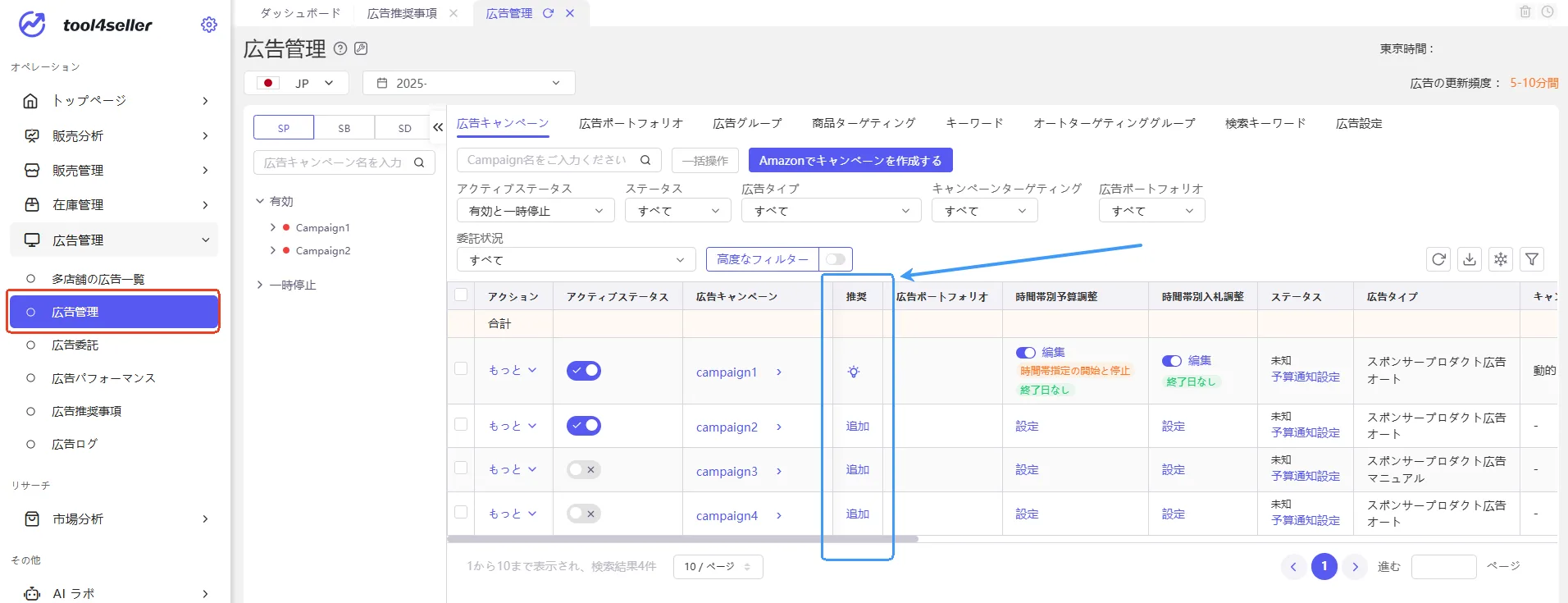Click the 販売管理 icon in sidebar
Screen dimensions: 1568x603
(x=32, y=170)
